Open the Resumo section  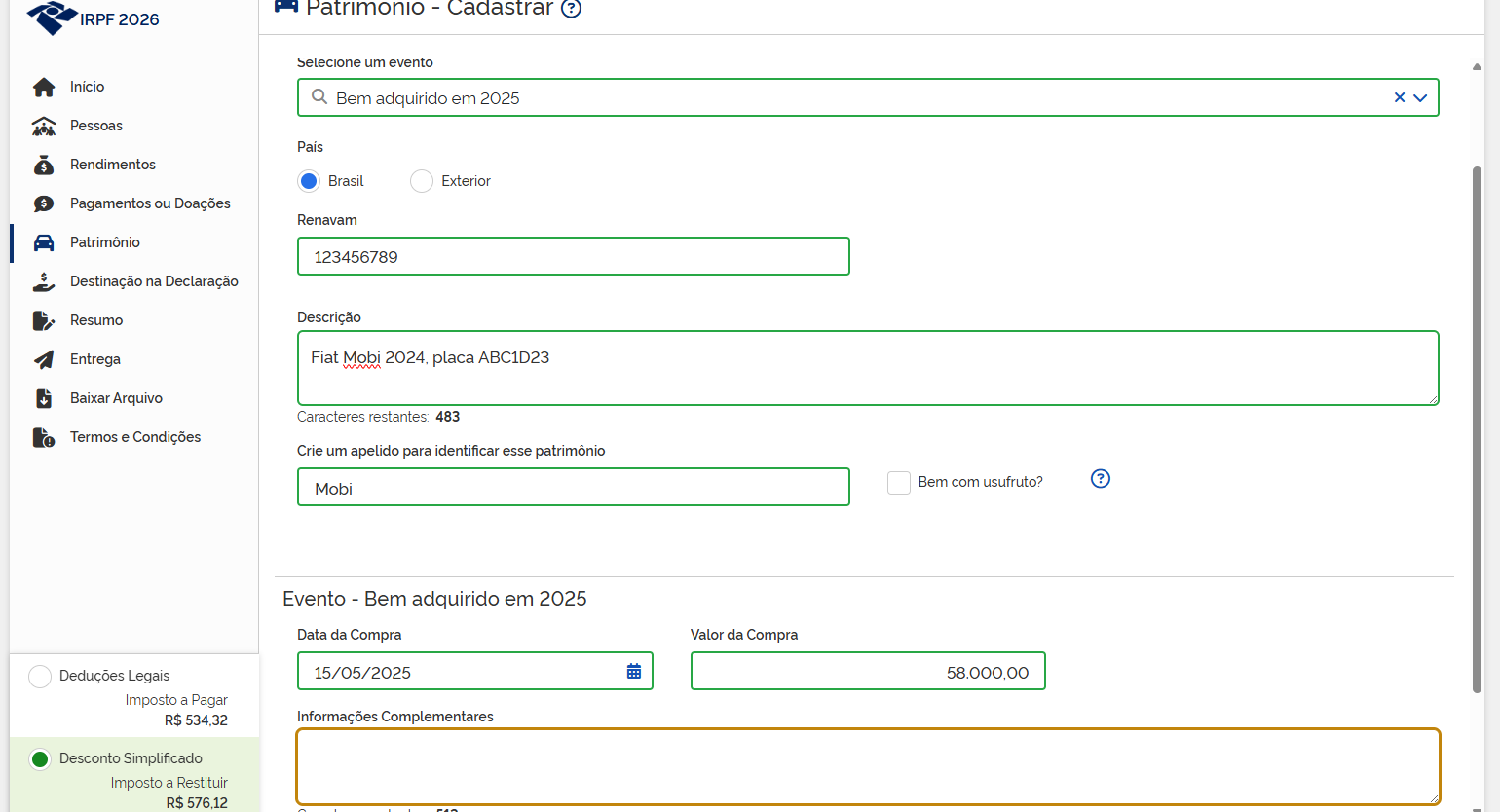click(44, 320)
